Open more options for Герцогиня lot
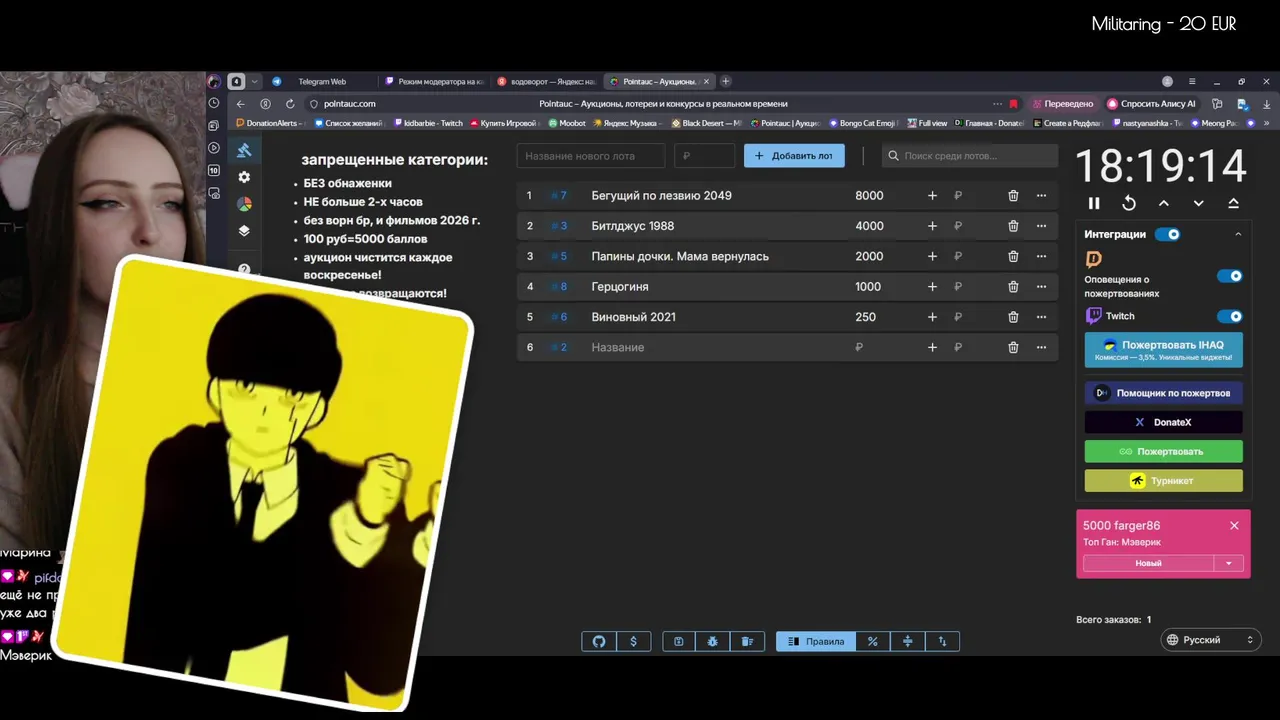This screenshot has width=1280, height=720. 1041,287
